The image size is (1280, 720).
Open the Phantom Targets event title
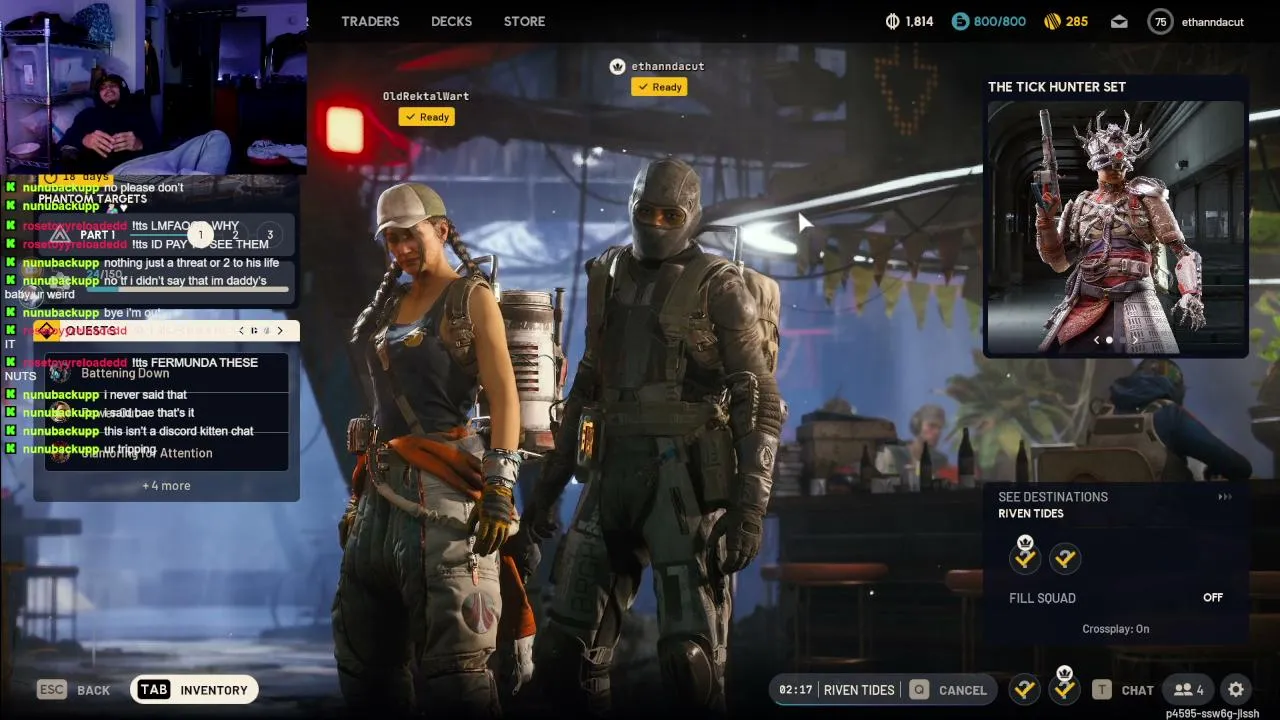(92, 199)
